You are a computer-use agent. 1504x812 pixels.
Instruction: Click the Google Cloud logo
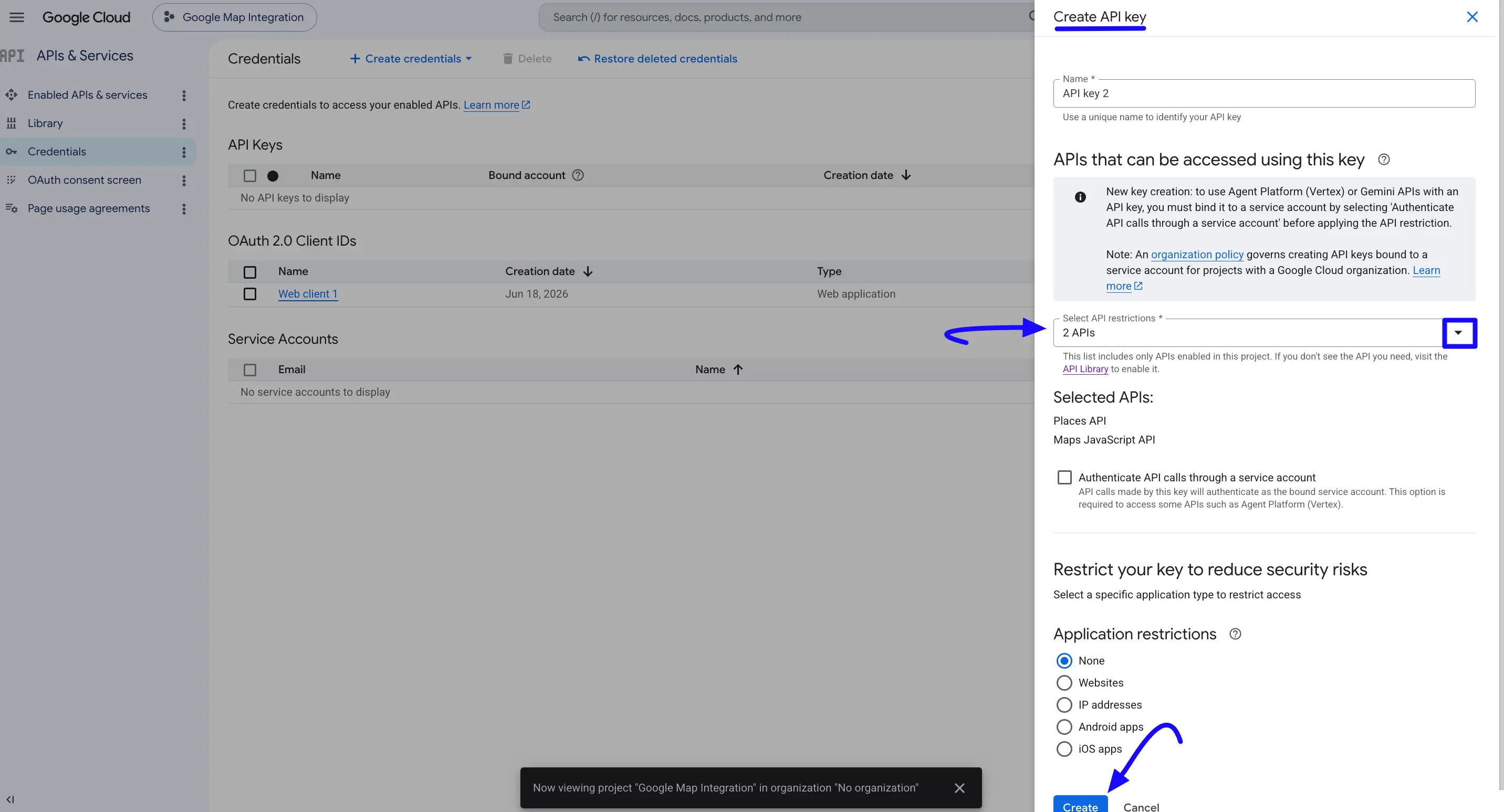pyautogui.click(x=87, y=17)
